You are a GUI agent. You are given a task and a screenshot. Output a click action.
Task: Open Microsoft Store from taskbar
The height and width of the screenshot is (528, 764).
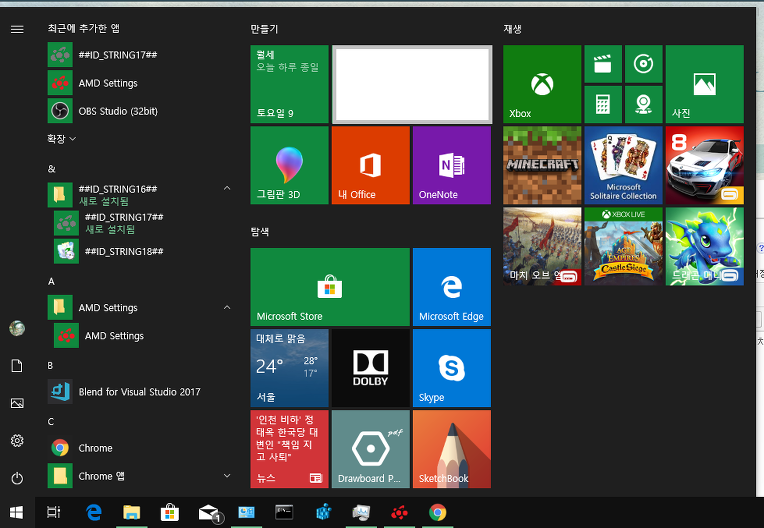170,512
